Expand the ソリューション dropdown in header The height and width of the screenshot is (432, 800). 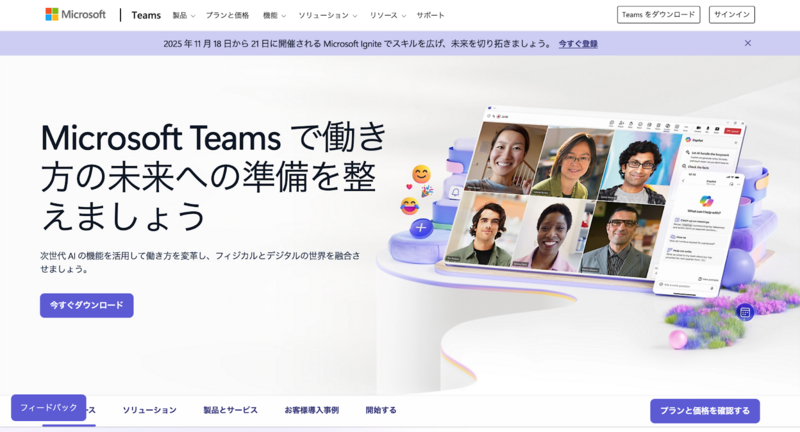(x=328, y=15)
